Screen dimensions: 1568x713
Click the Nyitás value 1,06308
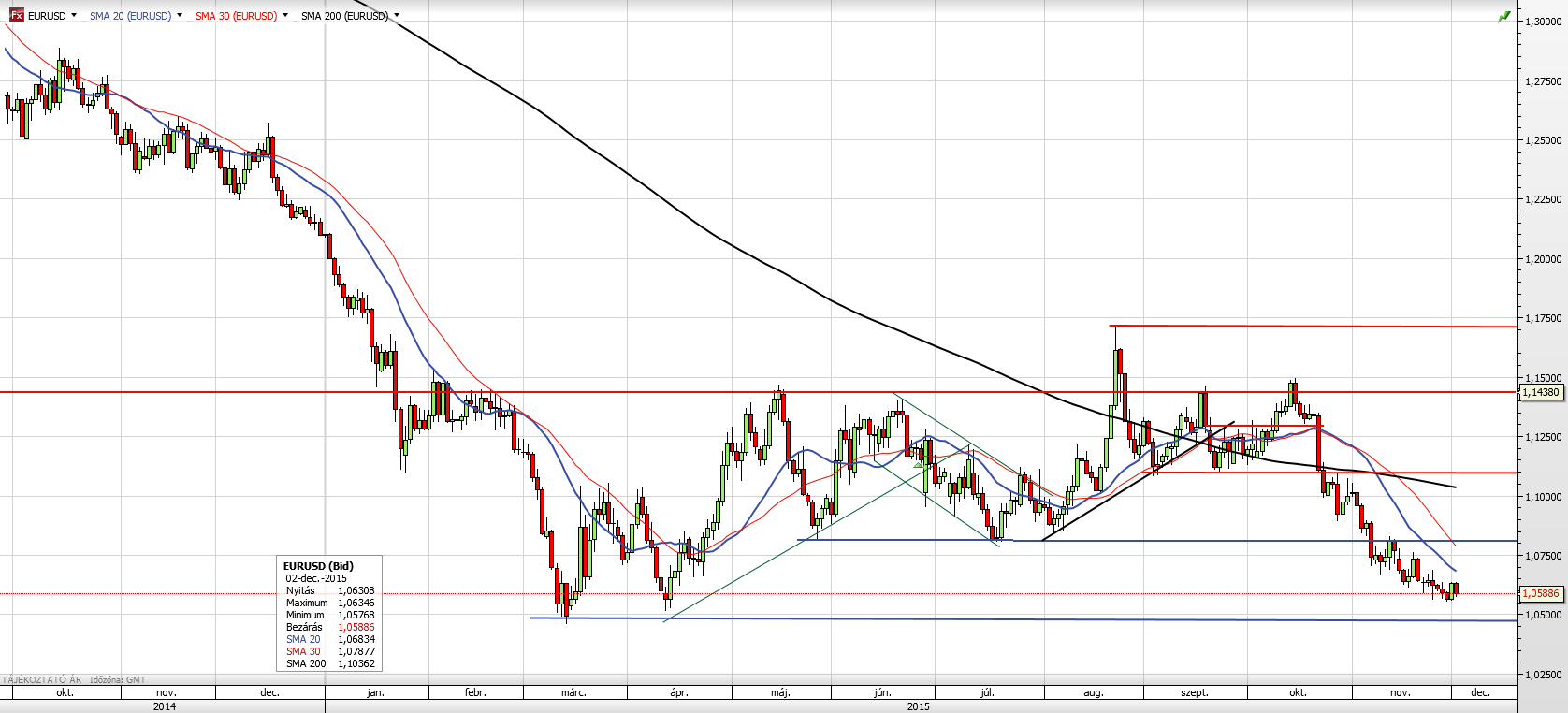[x=356, y=590]
